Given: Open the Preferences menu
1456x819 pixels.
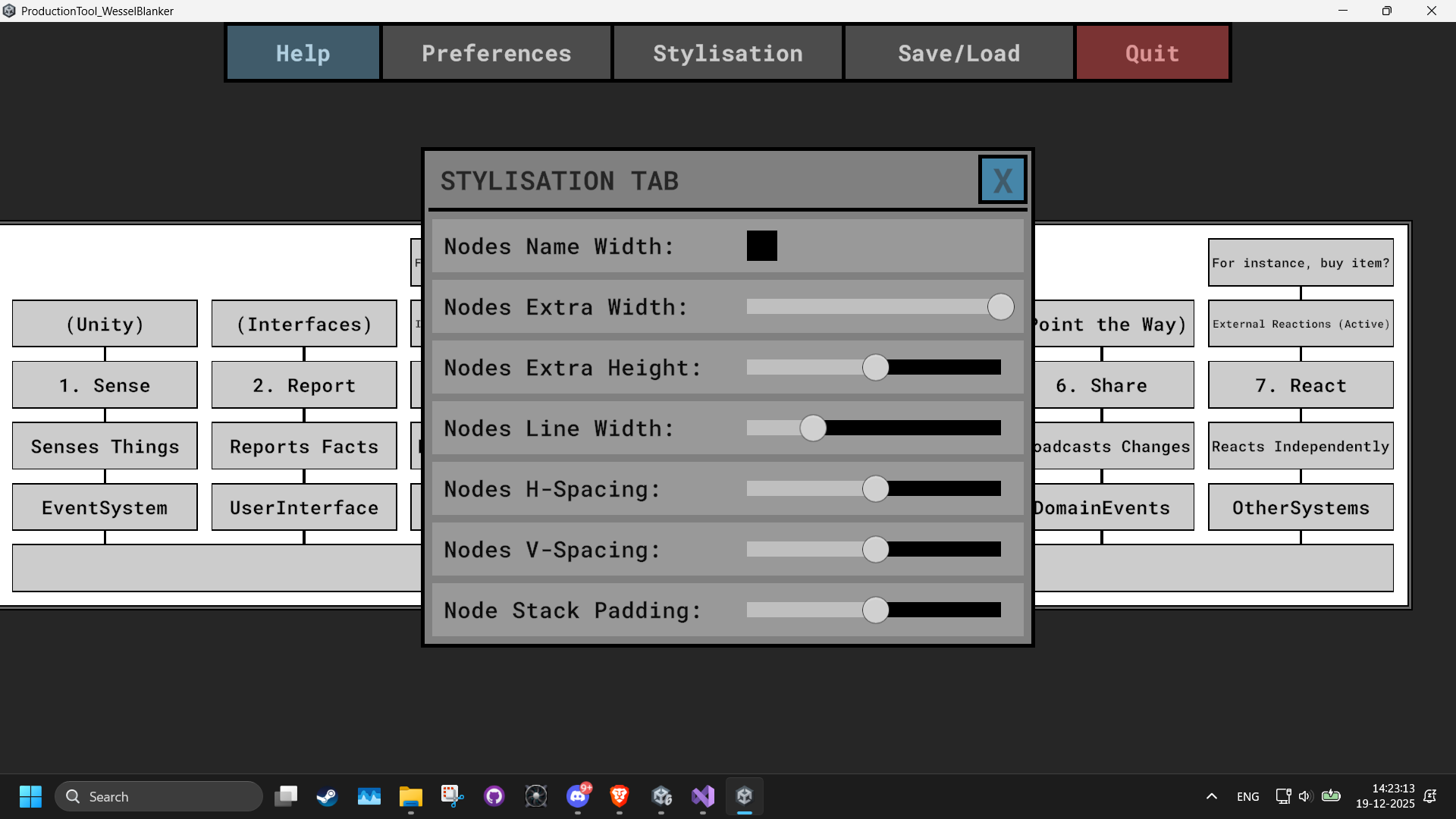Looking at the screenshot, I should 496,53.
